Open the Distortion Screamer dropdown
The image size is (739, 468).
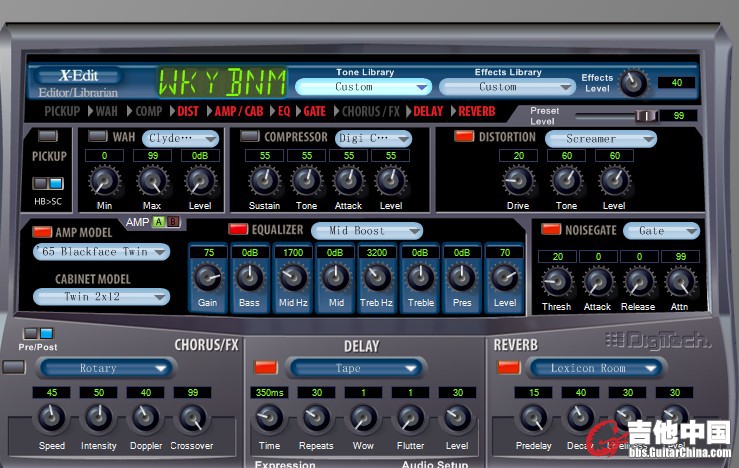click(x=601, y=139)
